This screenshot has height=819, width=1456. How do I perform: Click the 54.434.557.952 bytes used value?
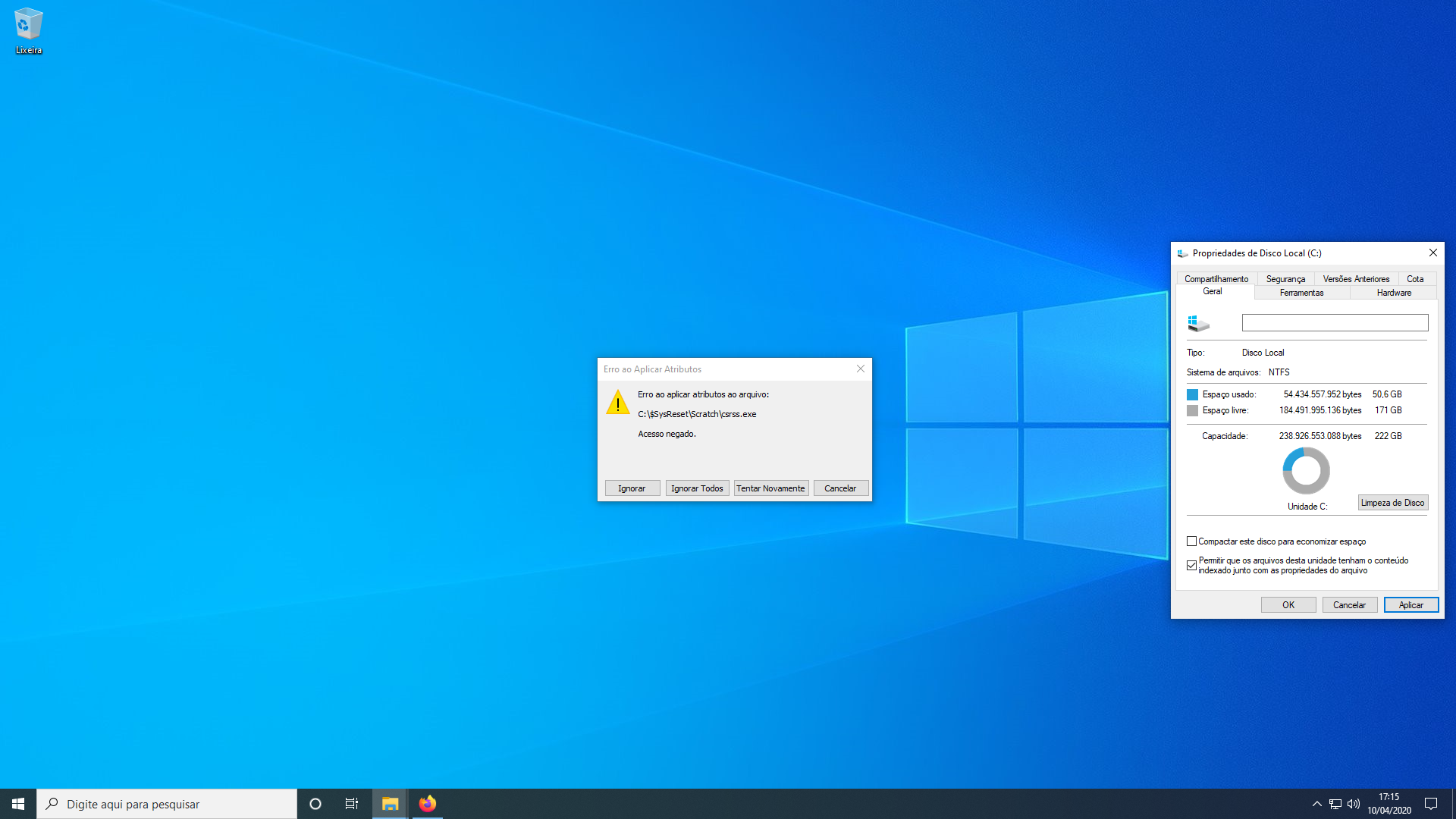pos(1322,394)
